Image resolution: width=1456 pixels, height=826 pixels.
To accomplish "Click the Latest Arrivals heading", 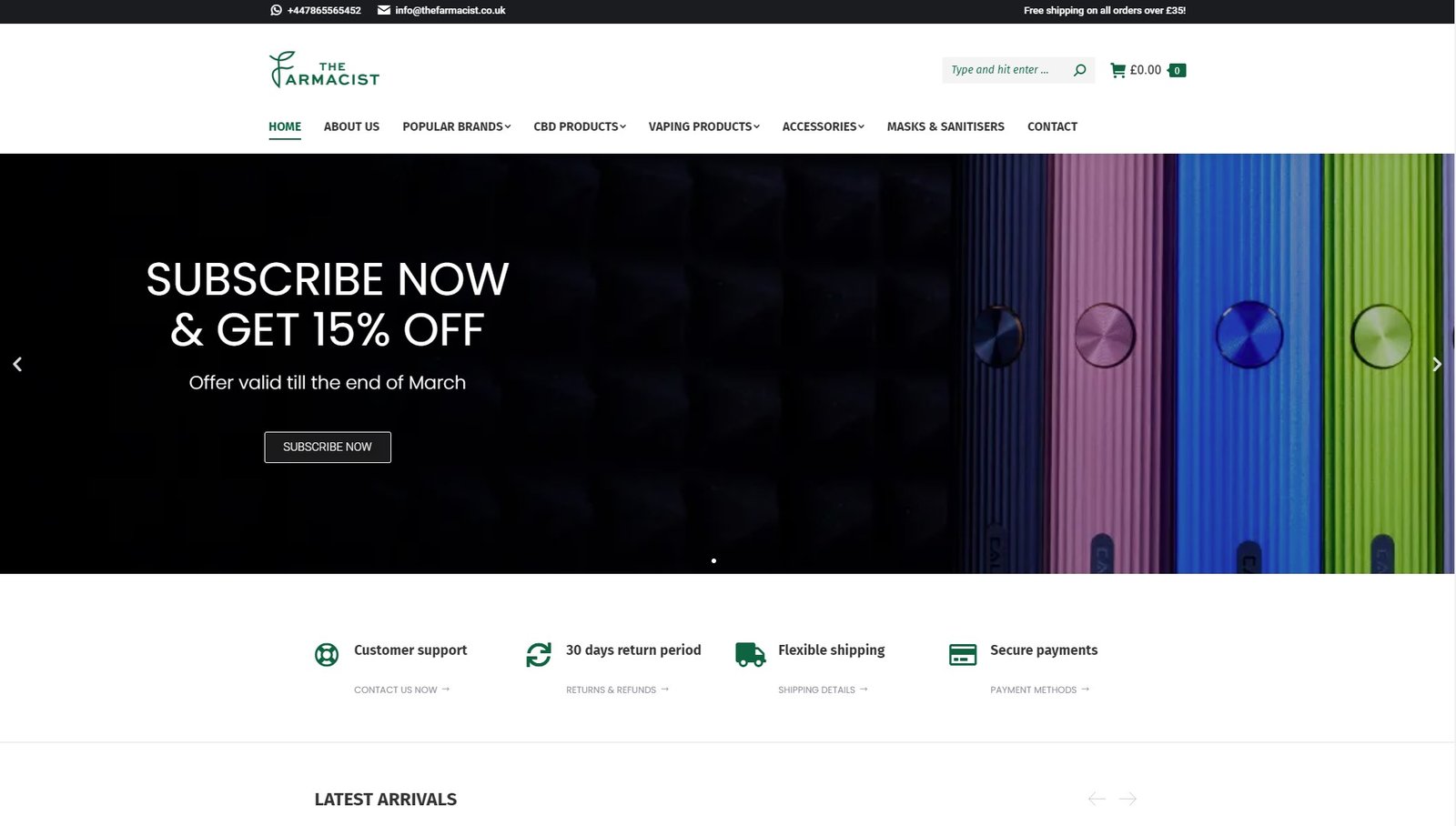I will pyautogui.click(x=386, y=800).
